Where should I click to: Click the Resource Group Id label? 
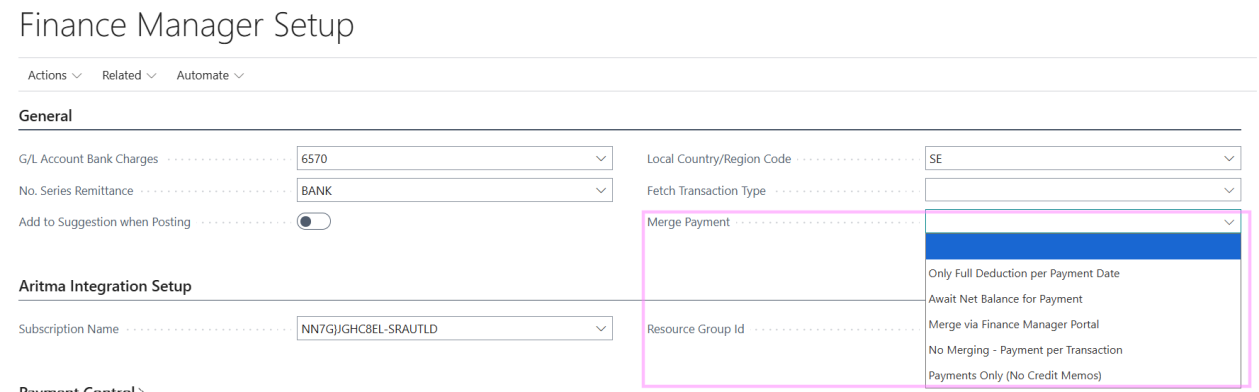(x=695, y=329)
